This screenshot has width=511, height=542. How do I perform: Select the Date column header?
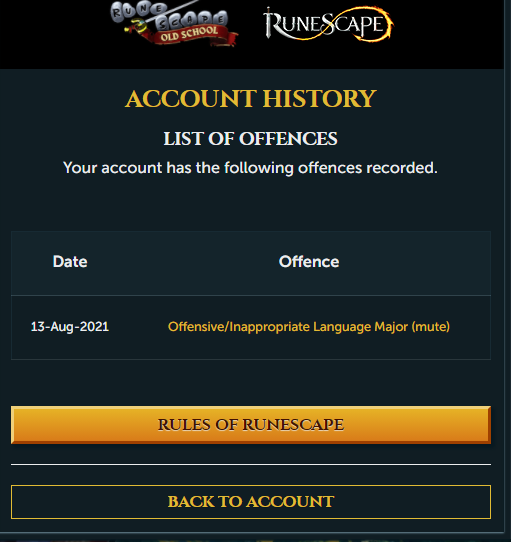point(70,262)
